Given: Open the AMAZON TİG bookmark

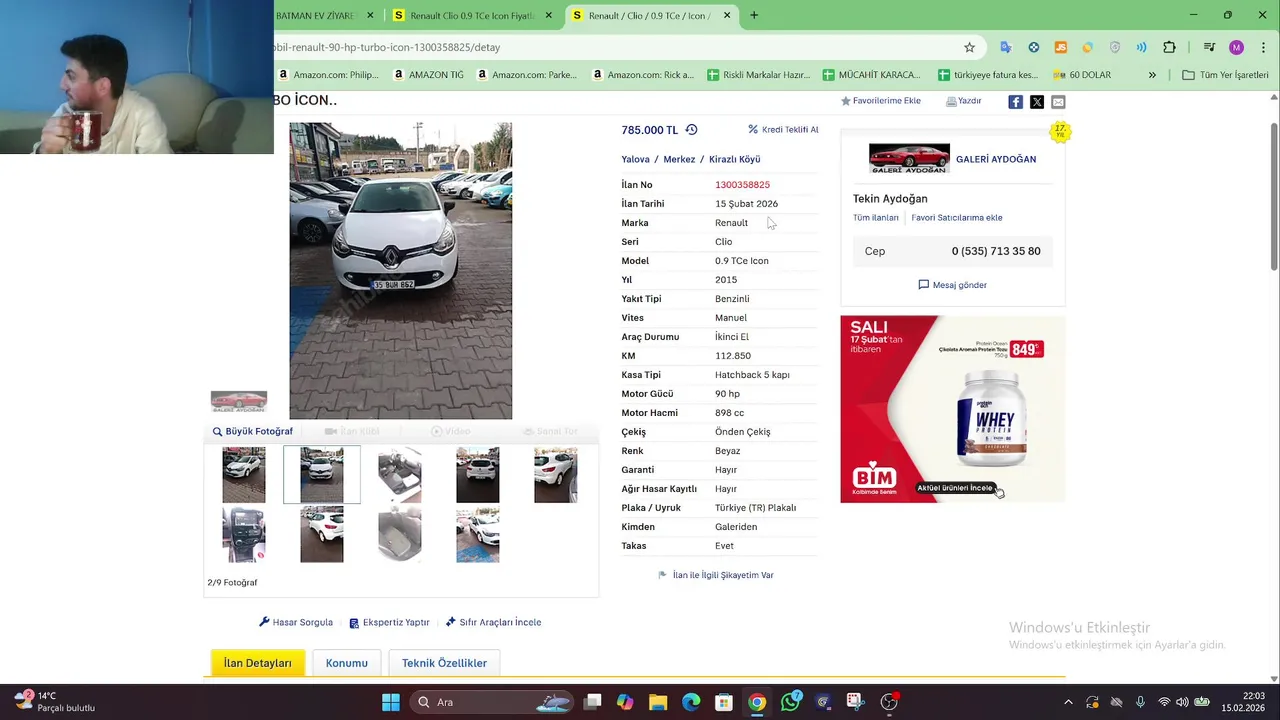Looking at the screenshot, I should (429, 75).
